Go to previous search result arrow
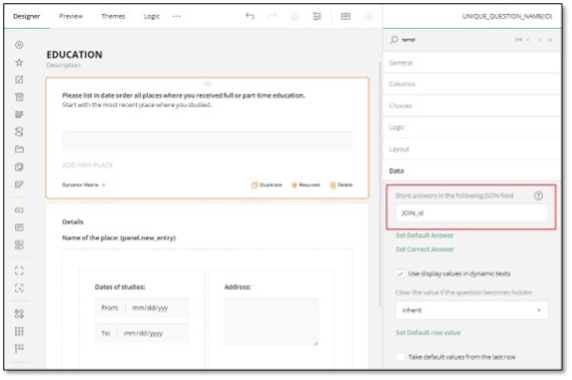The width and height of the screenshot is (572, 380). pyautogui.click(x=528, y=39)
